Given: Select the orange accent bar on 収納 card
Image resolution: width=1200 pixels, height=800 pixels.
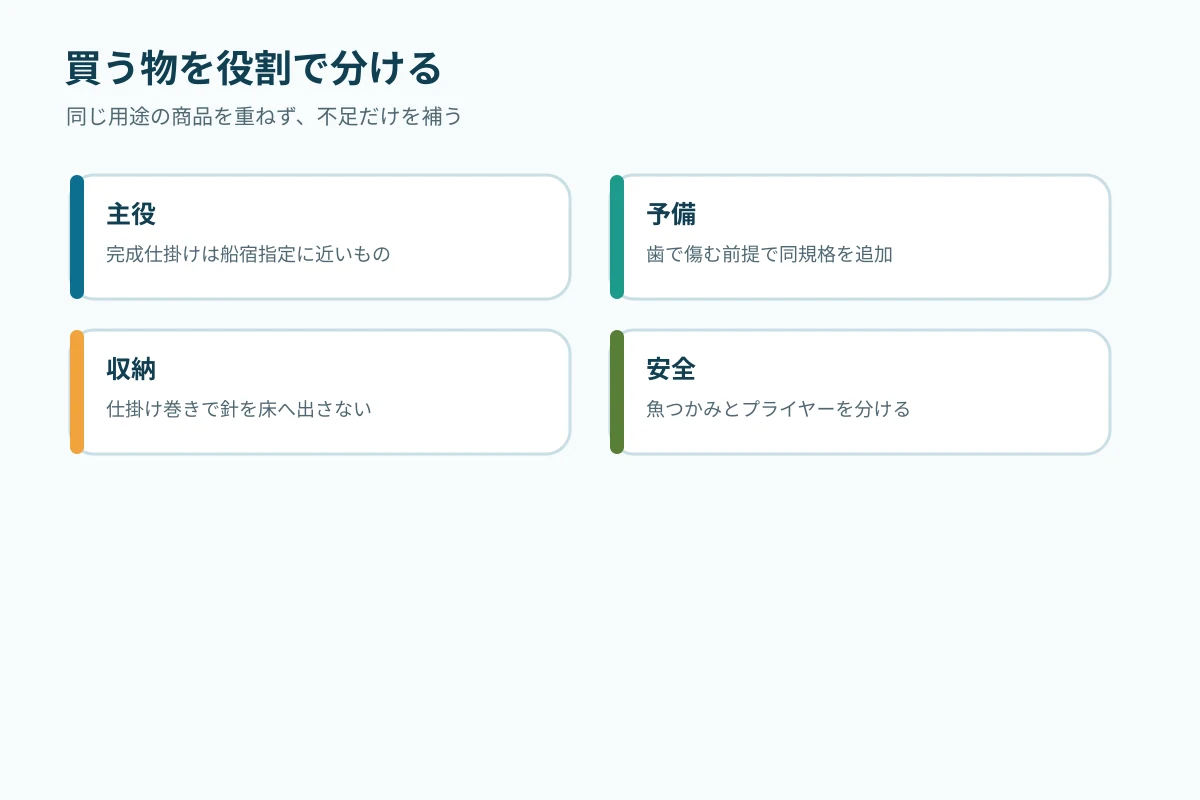Looking at the screenshot, I should [x=77, y=392].
